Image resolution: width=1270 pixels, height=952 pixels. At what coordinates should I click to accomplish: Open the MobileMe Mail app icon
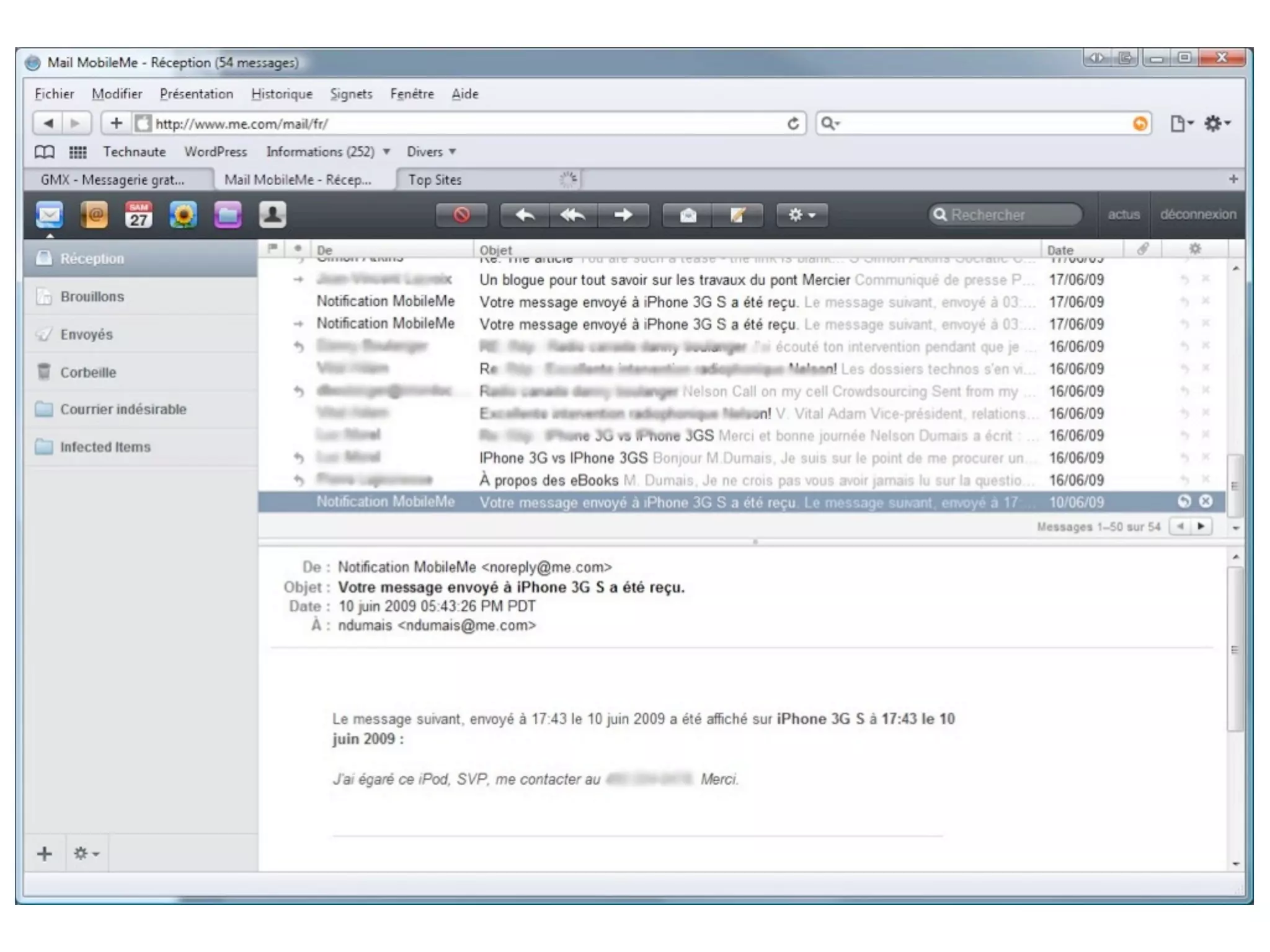(49, 215)
